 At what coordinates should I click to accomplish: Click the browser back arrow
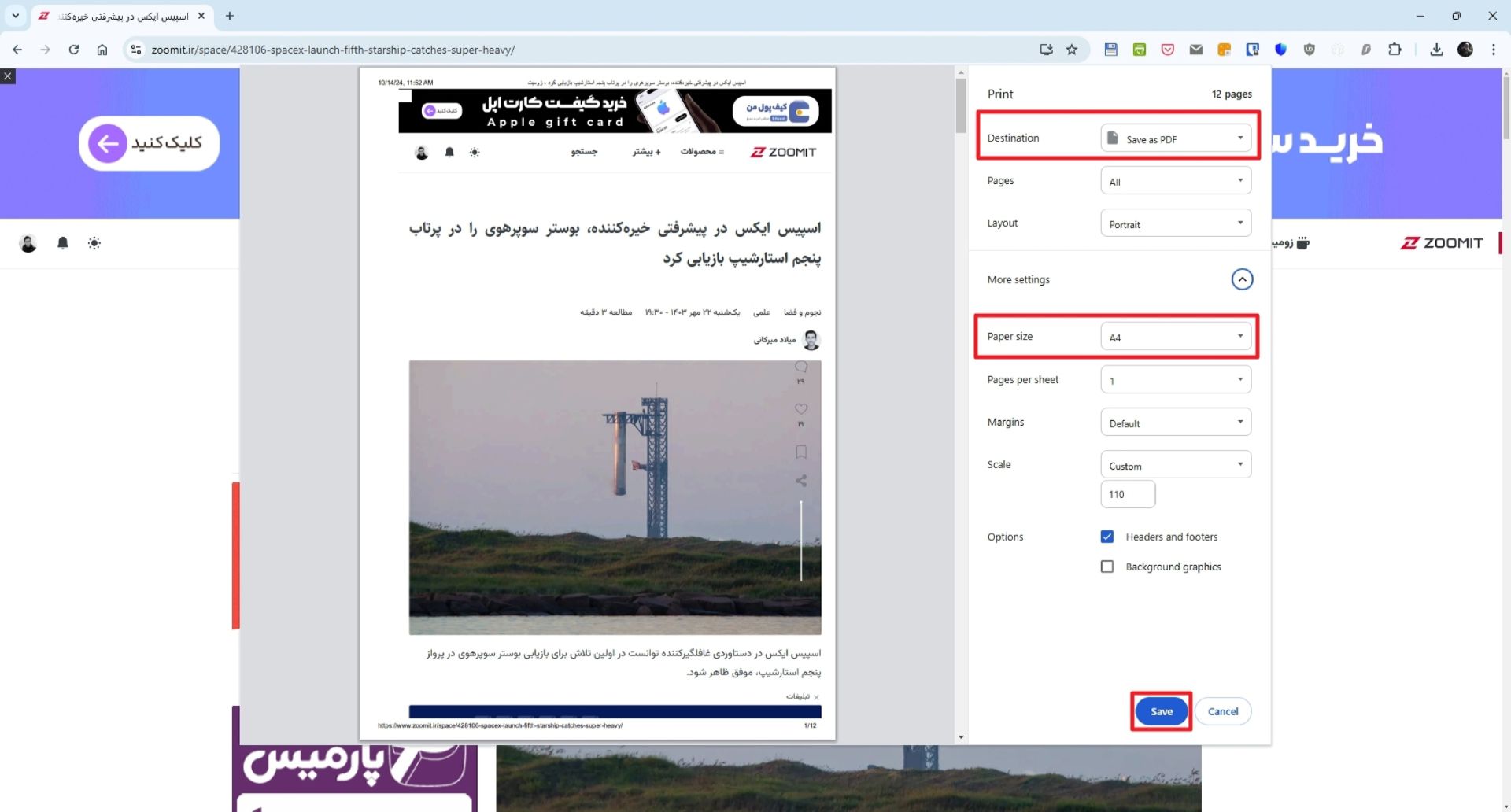tap(17, 50)
